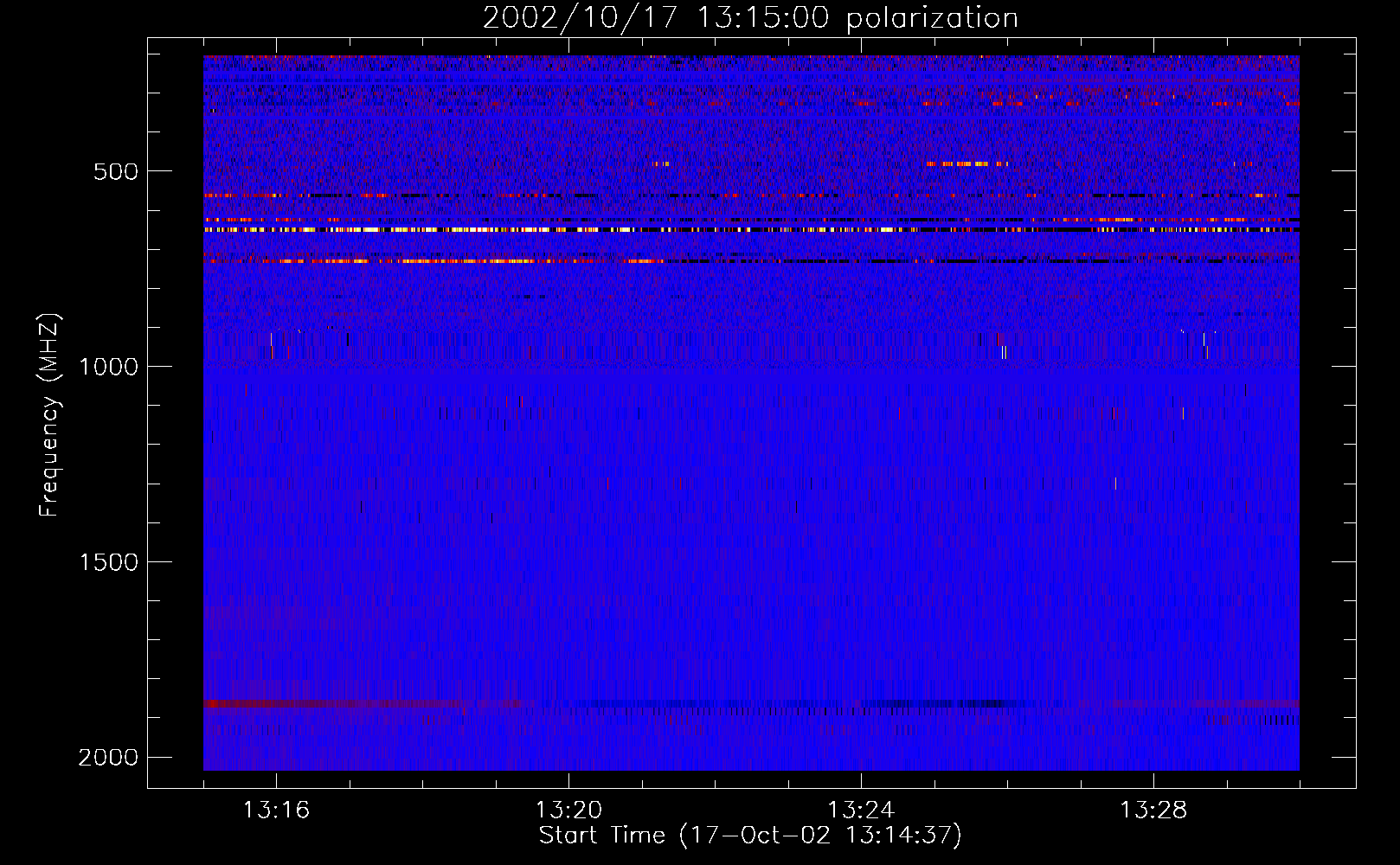Click the 1000 frequency tick label

coord(108,367)
